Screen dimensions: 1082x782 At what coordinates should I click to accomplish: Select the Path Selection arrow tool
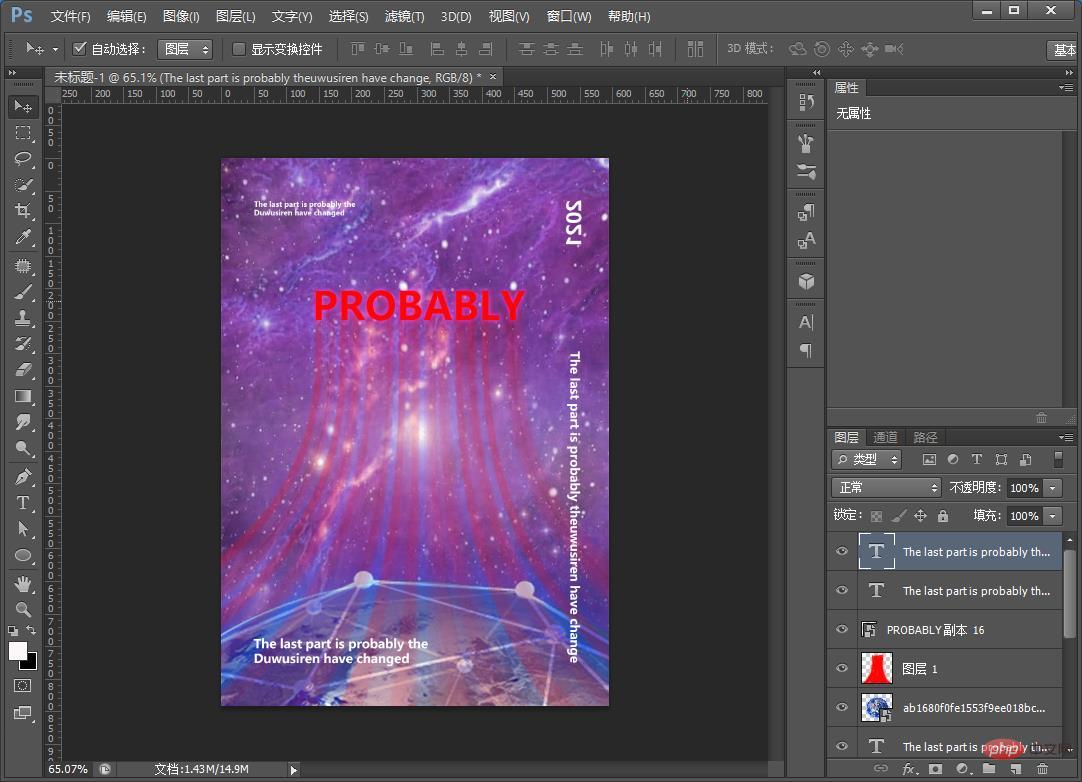pyautogui.click(x=23, y=529)
